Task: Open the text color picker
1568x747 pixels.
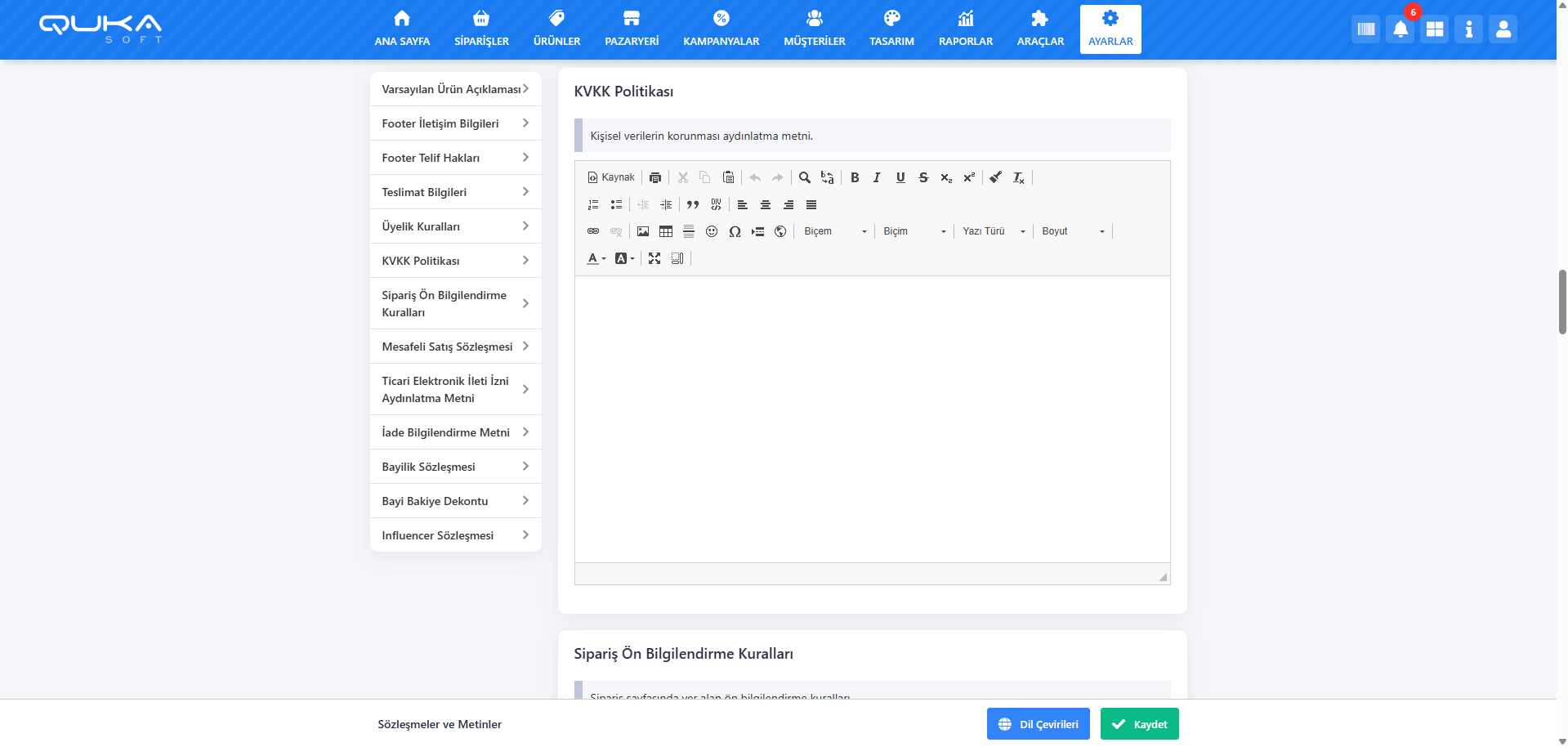Action: [x=596, y=258]
